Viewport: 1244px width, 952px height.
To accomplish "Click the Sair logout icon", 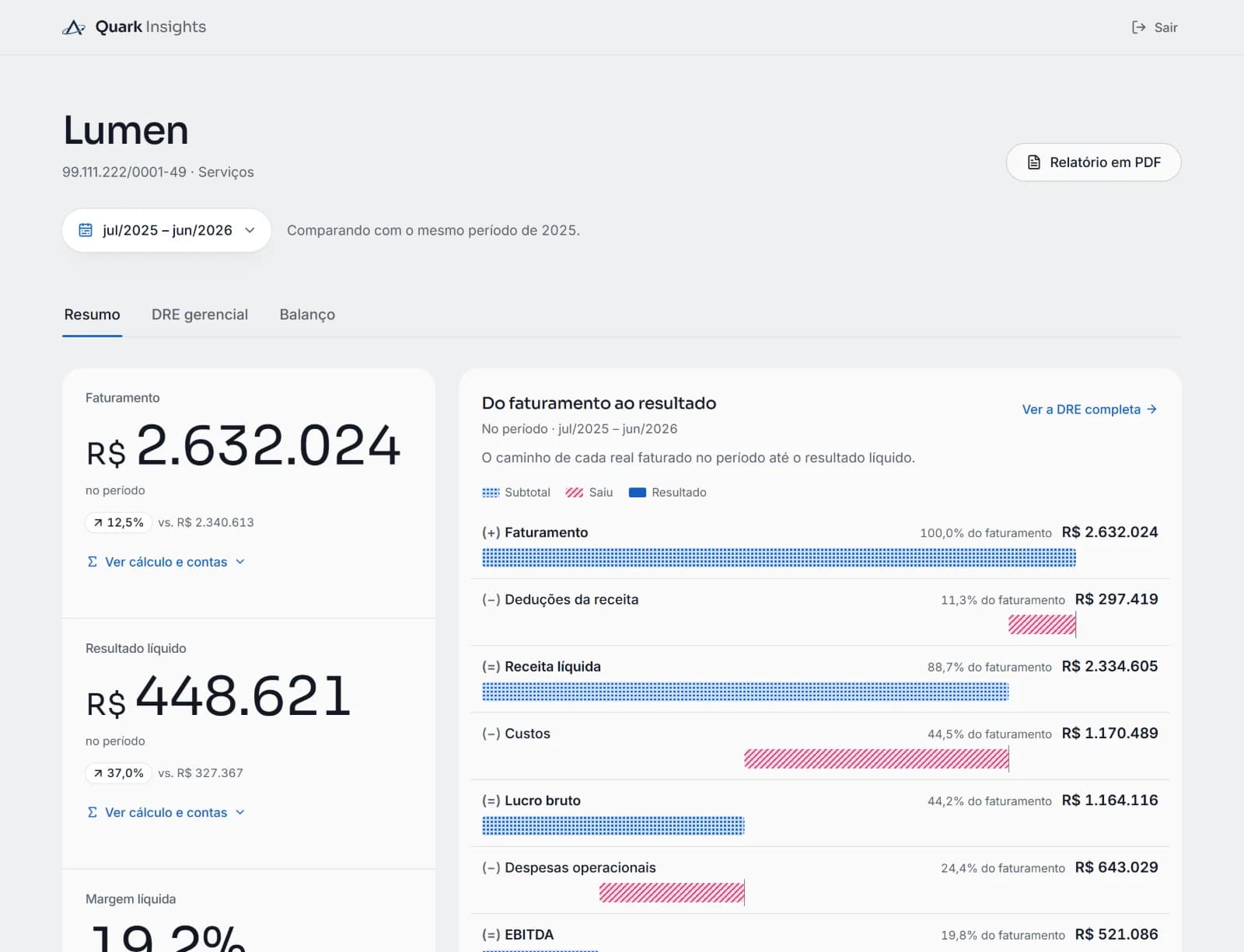I will [1138, 27].
